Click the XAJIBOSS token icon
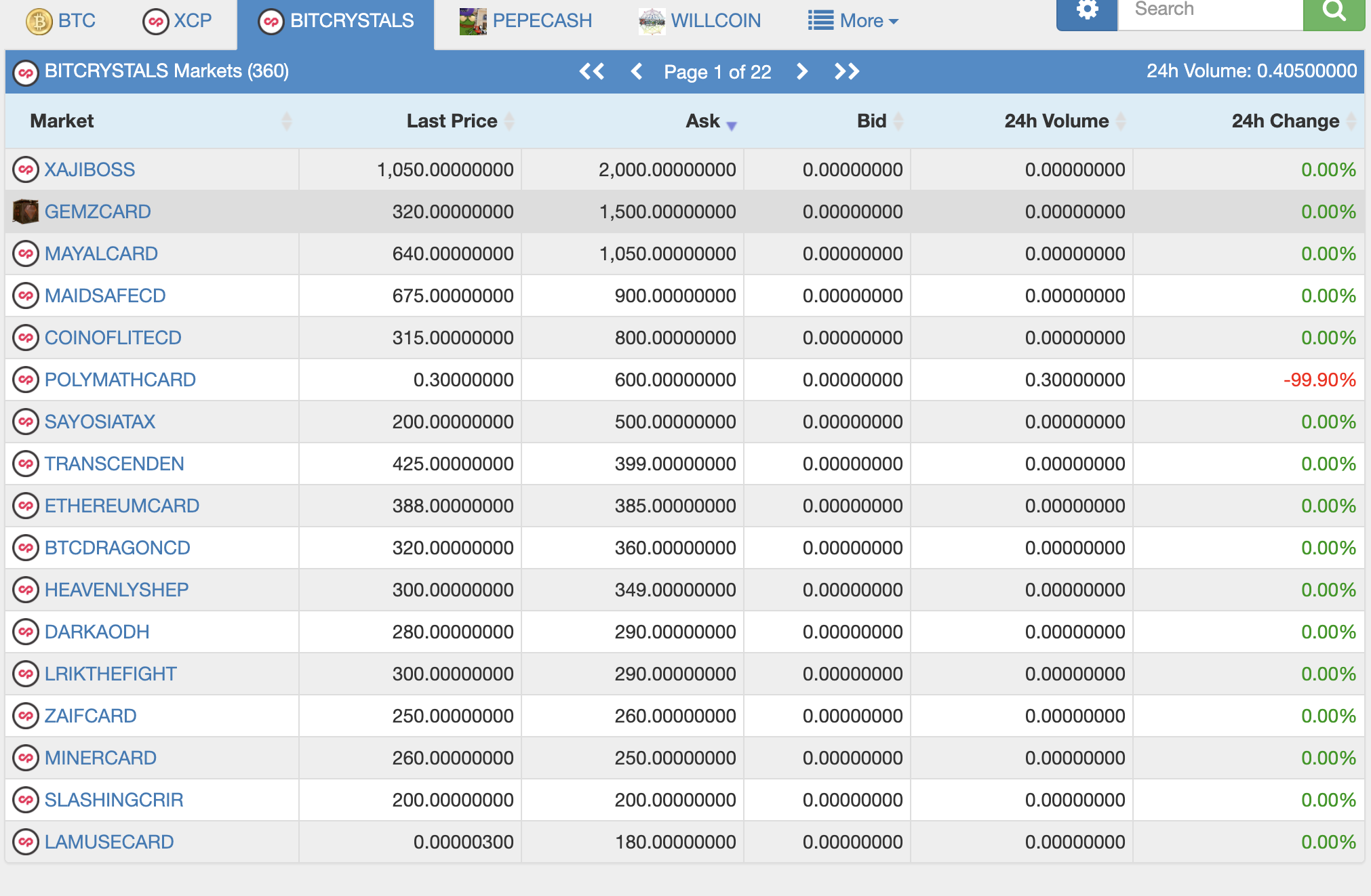The width and height of the screenshot is (1371, 896). click(26, 169)
